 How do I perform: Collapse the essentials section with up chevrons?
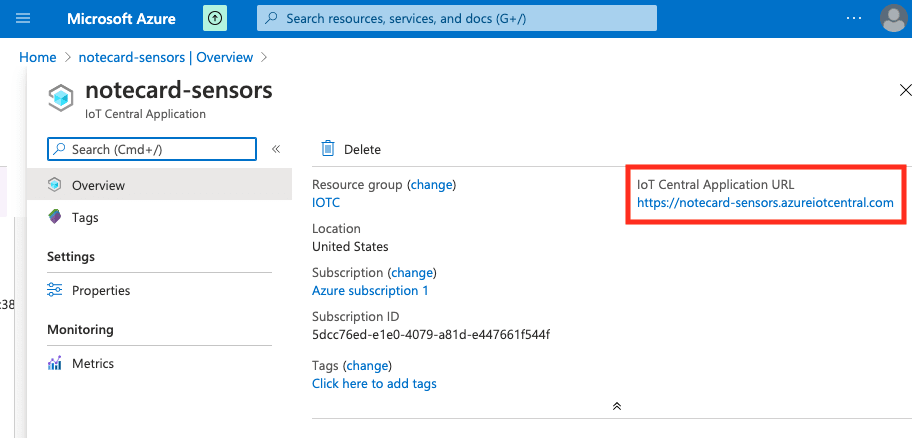pyautogui.click(x=617, y=406)
